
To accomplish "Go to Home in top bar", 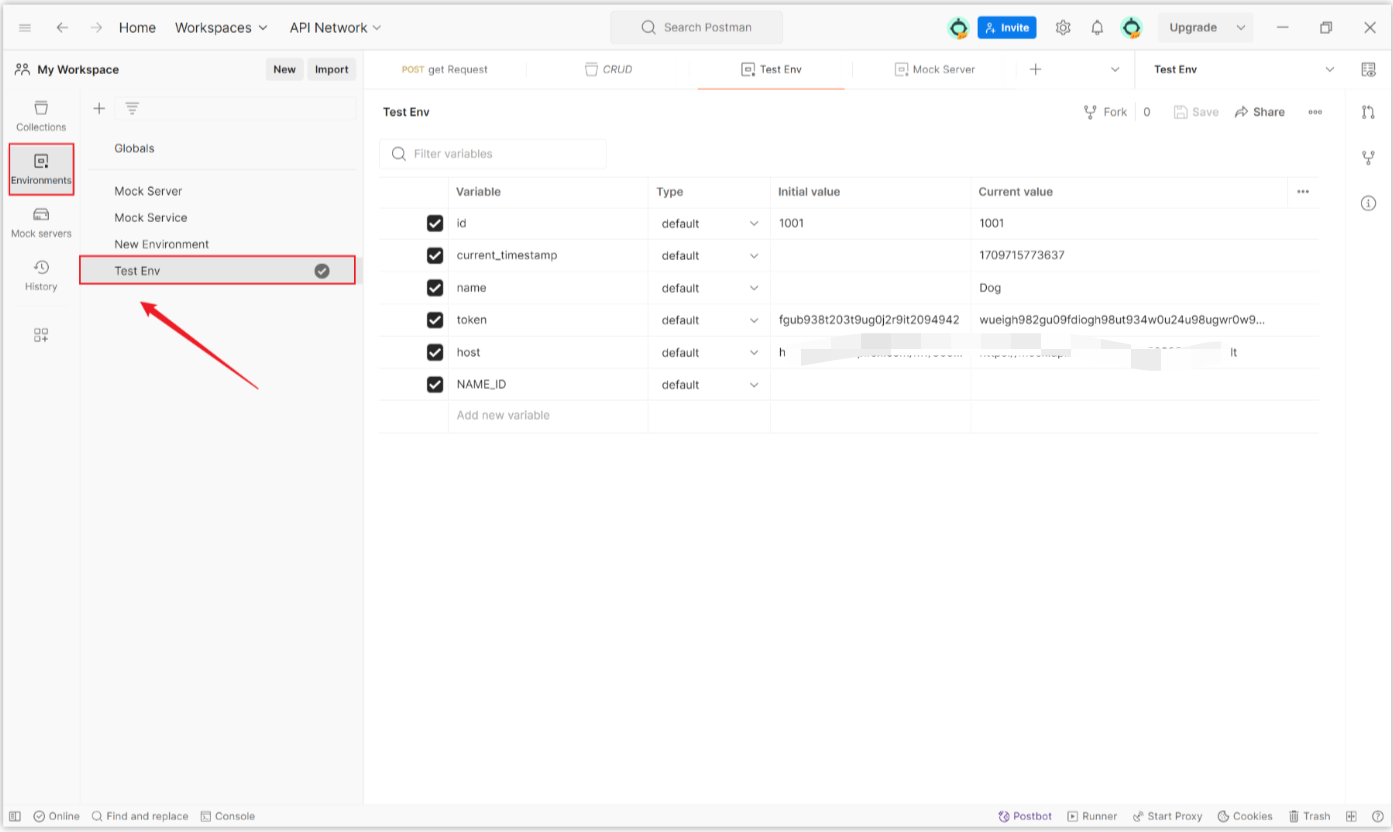I will click(x=137, y=28).
